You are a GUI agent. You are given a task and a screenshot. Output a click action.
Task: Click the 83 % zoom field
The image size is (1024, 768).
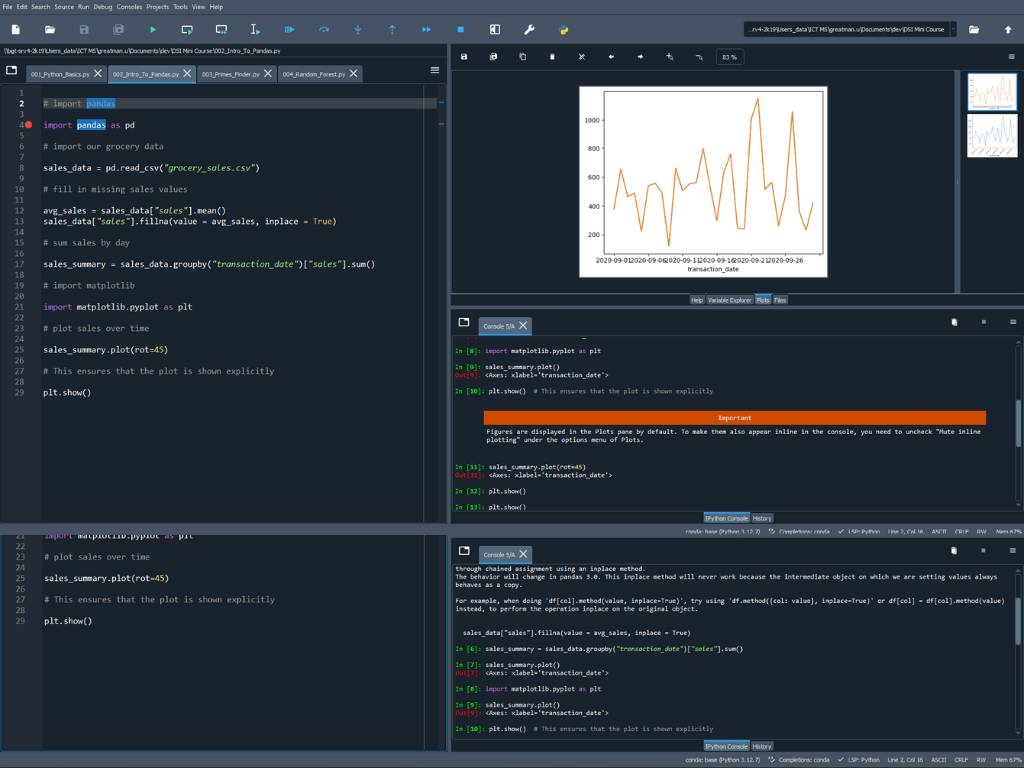point(729,57)
